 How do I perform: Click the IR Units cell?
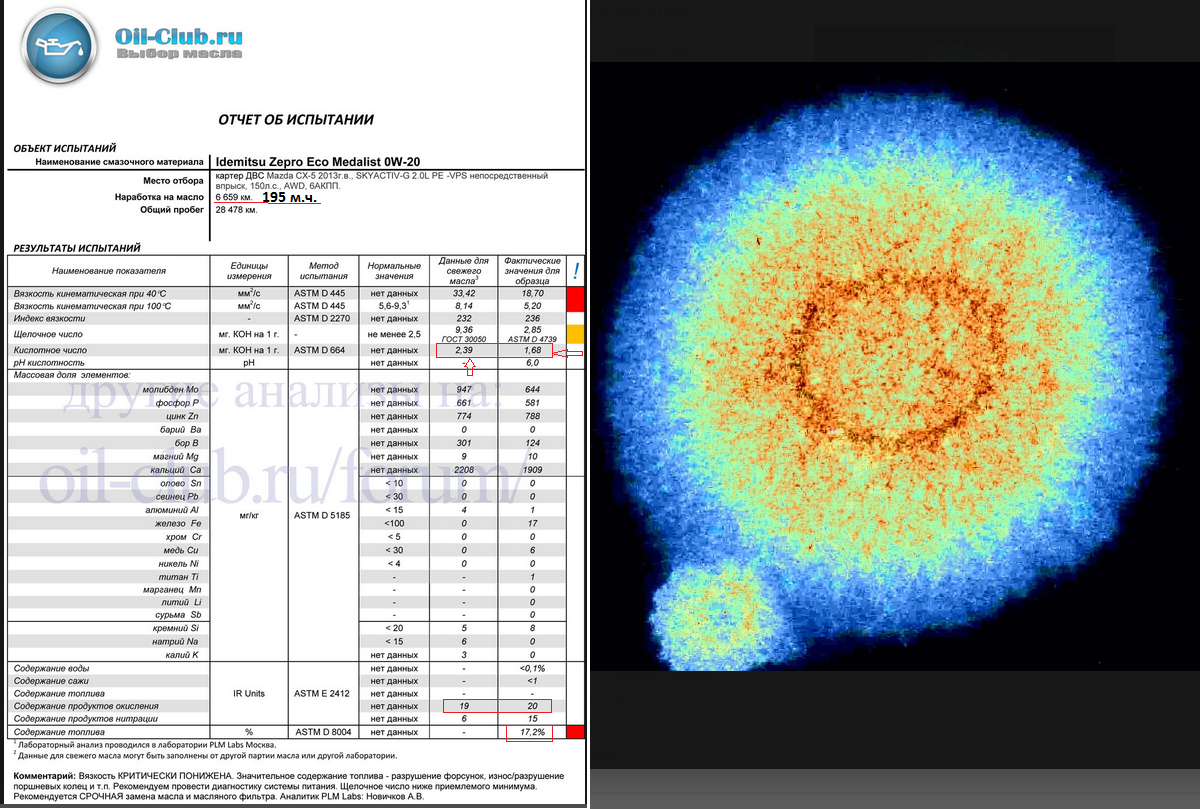[248, 693]
